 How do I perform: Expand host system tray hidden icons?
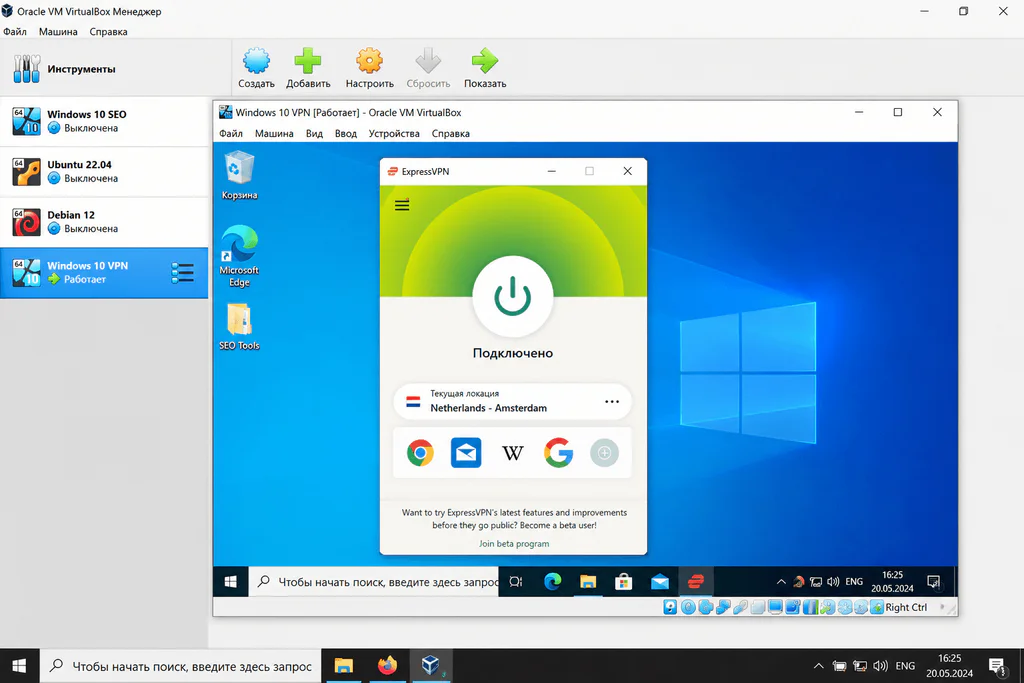coord(818,666)
